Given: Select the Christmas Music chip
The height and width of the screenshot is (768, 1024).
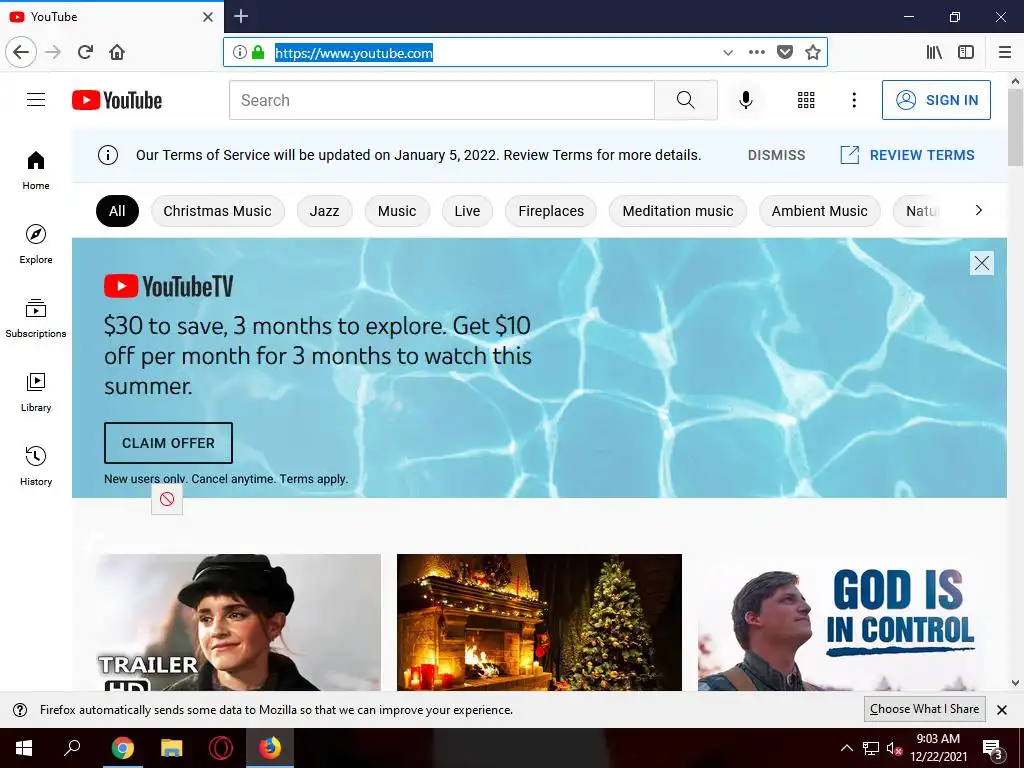Looking at the screenshot, I should click(x=217, y=211).
